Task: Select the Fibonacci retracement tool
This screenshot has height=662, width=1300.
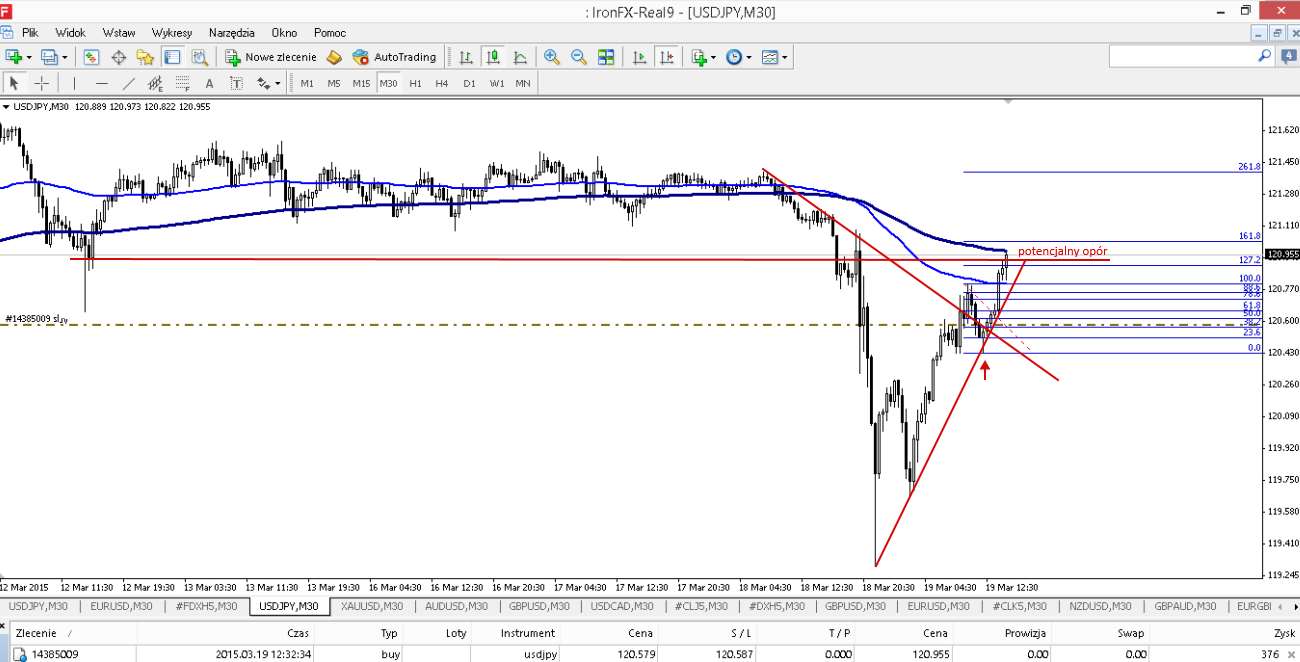Action: 182,83
